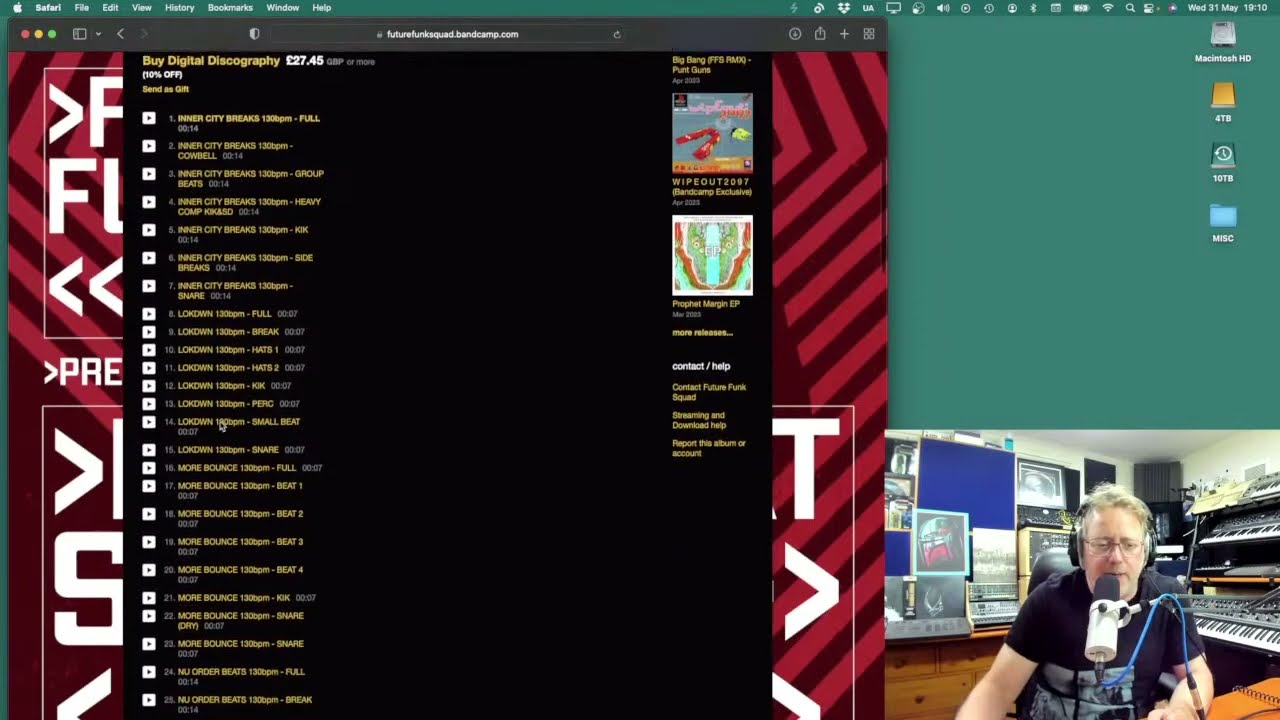
Task: Open the Apple menu
Action: click(17, 8)
